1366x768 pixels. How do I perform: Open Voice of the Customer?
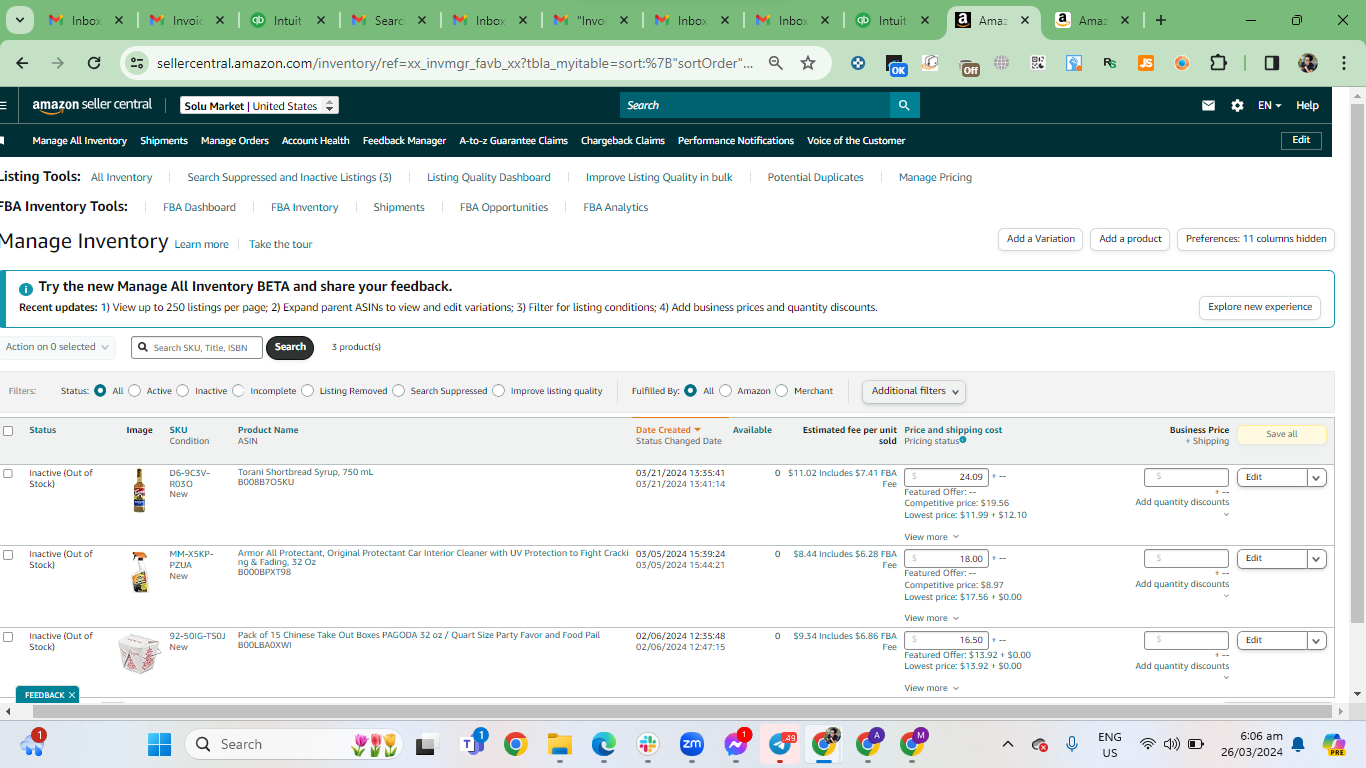[x=856, y=141]
